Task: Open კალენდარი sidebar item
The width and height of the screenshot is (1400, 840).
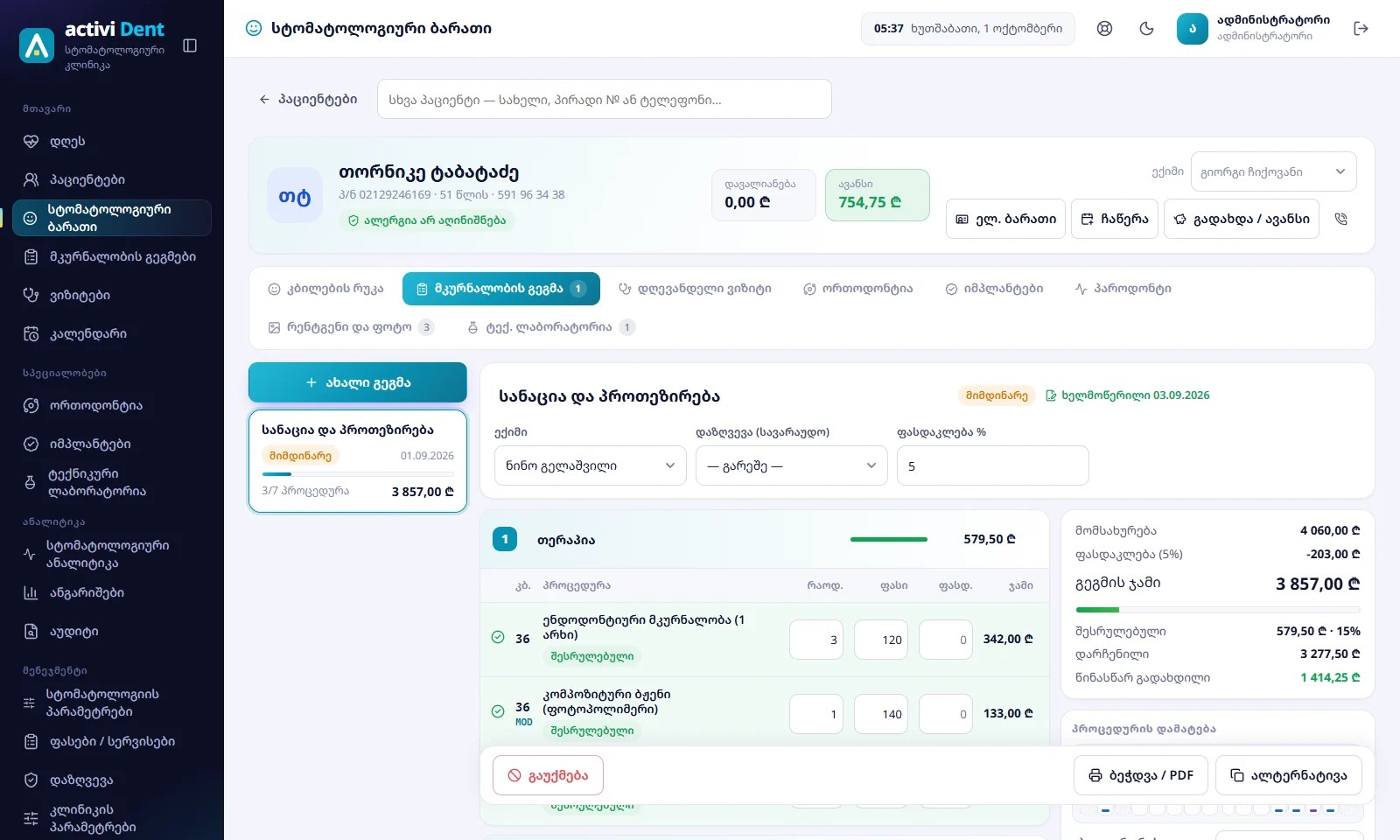Action: pyautogui.click(x=112, y=333)
